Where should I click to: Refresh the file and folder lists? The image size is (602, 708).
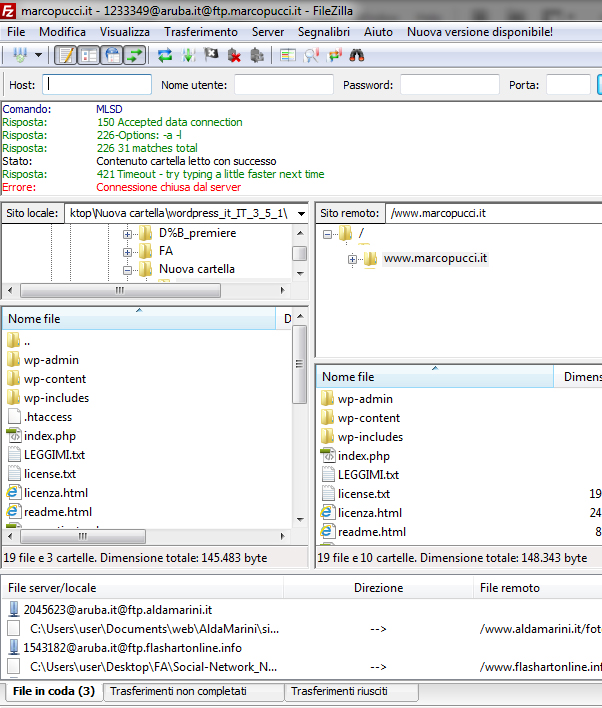click(x=165, y=56)
